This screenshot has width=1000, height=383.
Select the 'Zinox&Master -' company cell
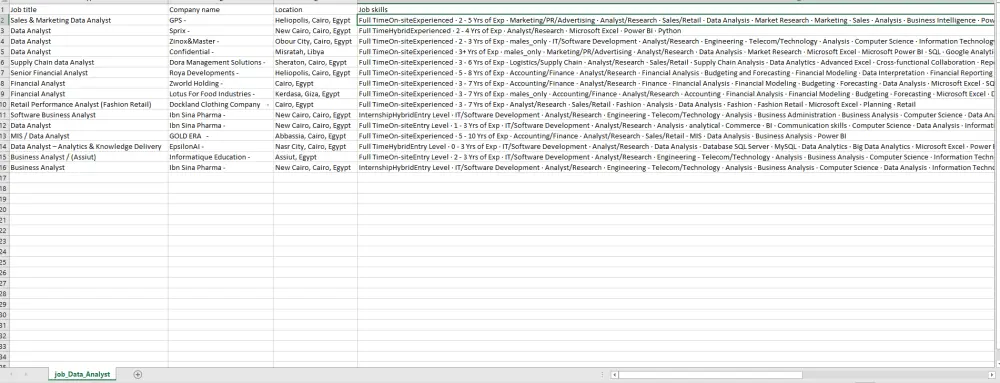pos(221,41)
